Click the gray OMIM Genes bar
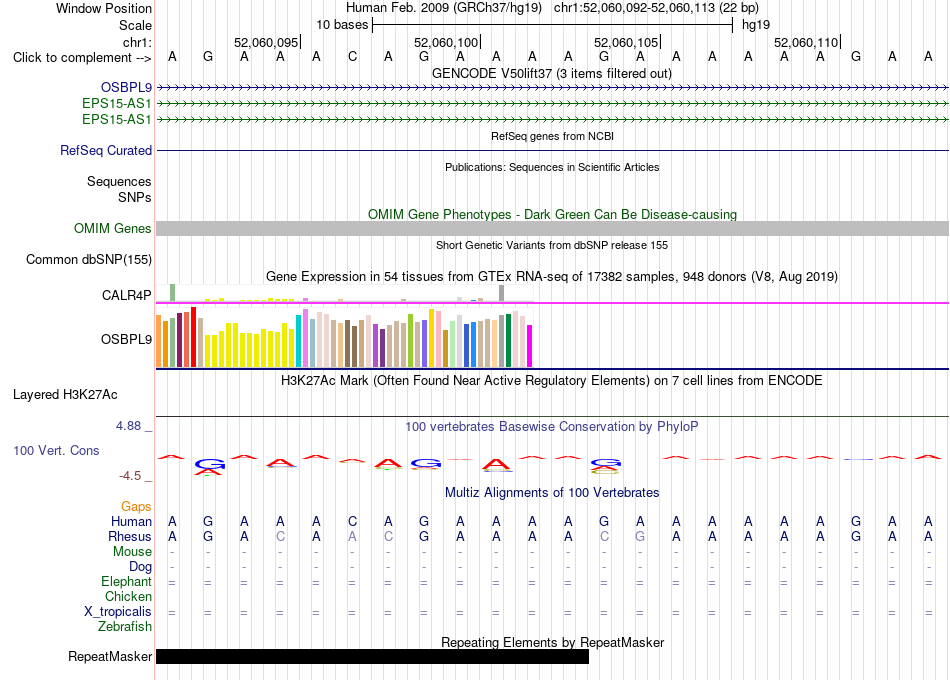The height and width of the screenshot is (680, 950). (552, 228)
